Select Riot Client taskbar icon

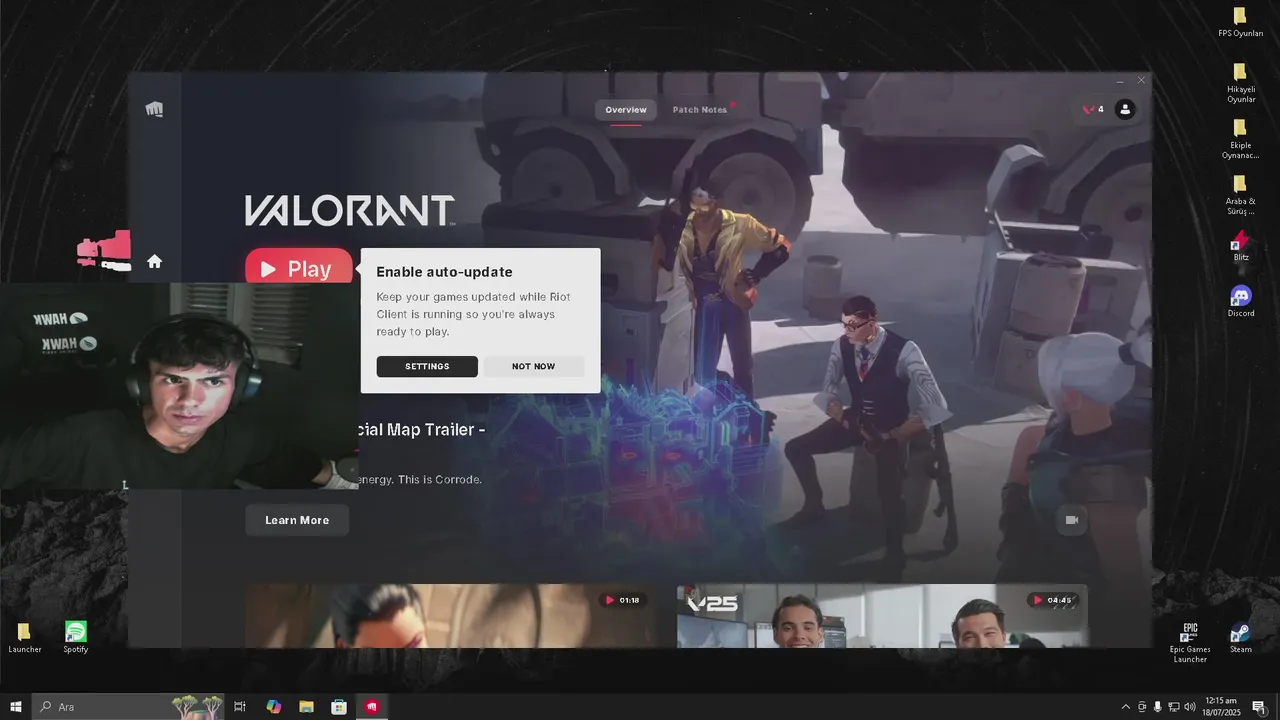pos(372,707)
